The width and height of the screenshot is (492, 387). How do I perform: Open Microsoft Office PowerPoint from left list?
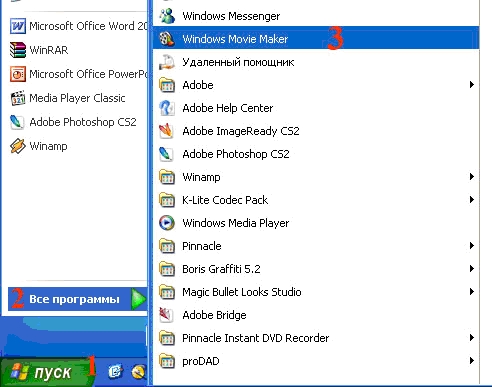coord(78,74)
